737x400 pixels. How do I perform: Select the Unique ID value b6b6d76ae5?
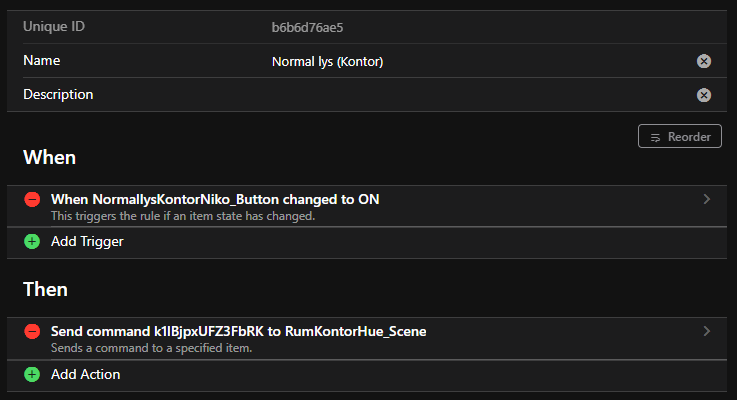click(x=308, y=27)
